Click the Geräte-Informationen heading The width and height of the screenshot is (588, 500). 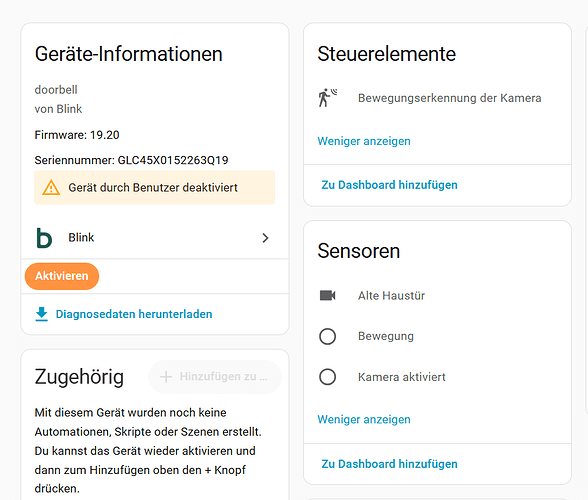click(x=129, y=54)
